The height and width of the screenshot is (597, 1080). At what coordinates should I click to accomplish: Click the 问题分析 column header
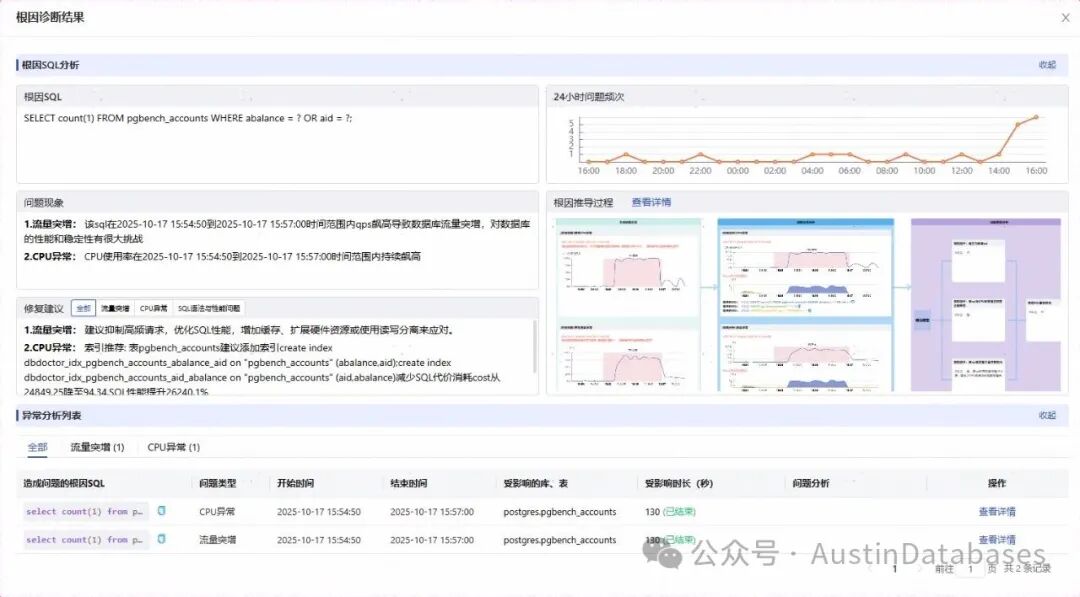811,483
